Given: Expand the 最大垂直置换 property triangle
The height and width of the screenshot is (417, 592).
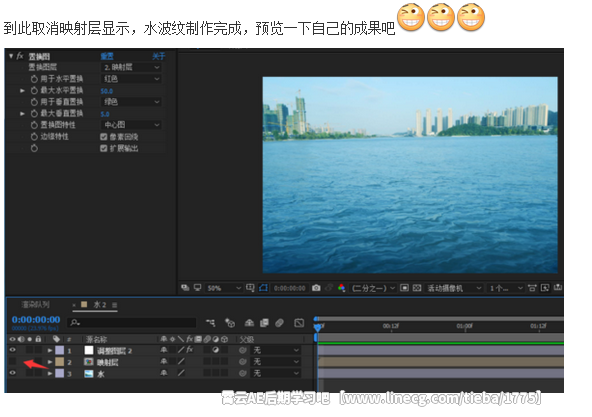Looking at the screenshot, I should tap(22, 114).
